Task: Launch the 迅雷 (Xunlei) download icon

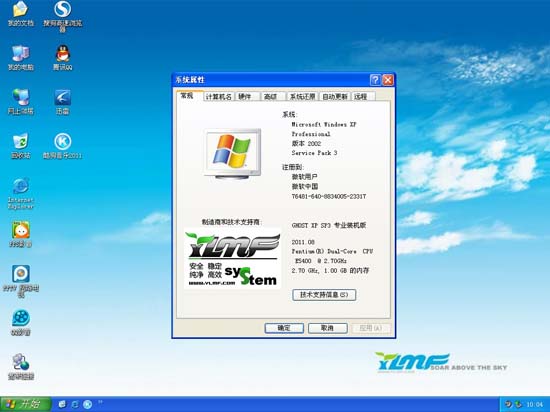Action: click(x=63, y=102)
